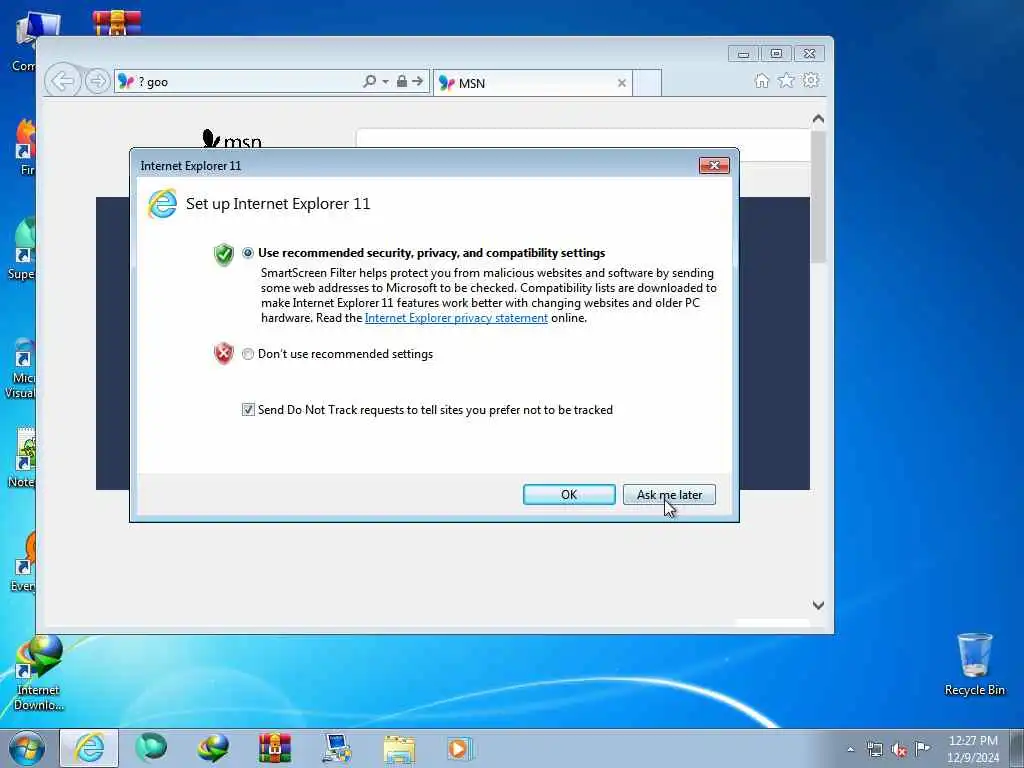Click the security lock icon in address bar
Viewport: 1024px width, 768px height.
[402, 81]
